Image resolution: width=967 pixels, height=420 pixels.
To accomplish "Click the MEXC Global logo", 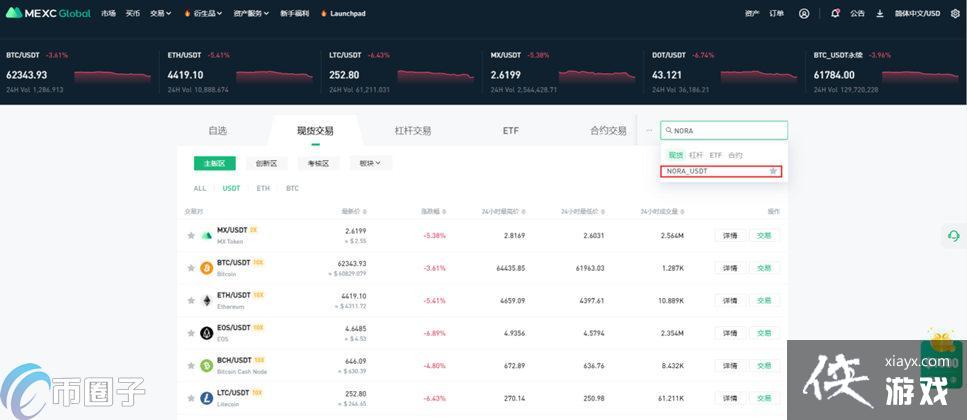I will coord(48,13).
